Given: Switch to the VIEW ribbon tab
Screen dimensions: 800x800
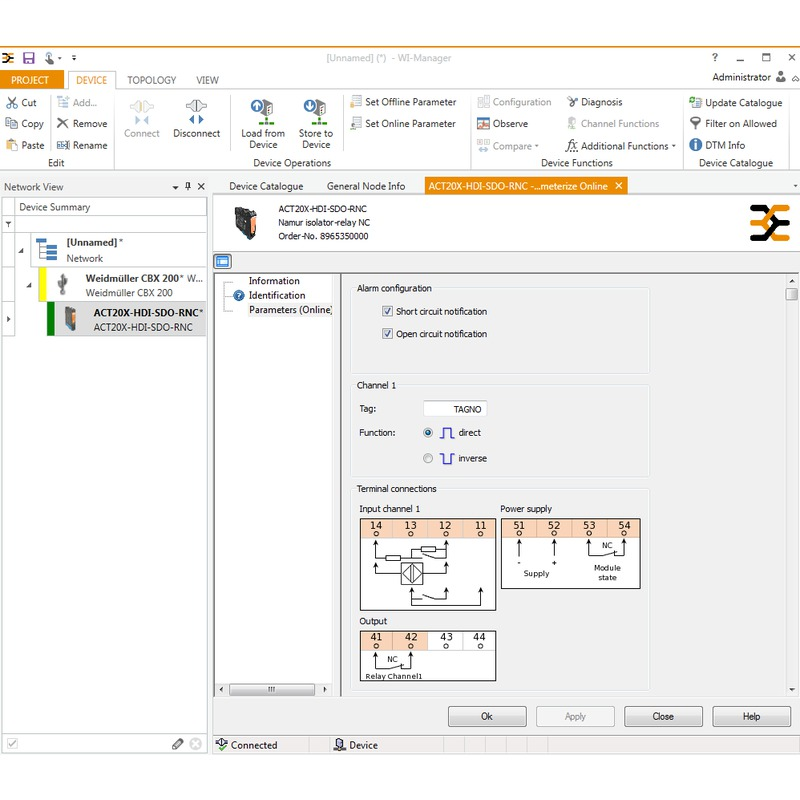Looking at the screenshot, I should pyautogui.click(x=207, y=80).
